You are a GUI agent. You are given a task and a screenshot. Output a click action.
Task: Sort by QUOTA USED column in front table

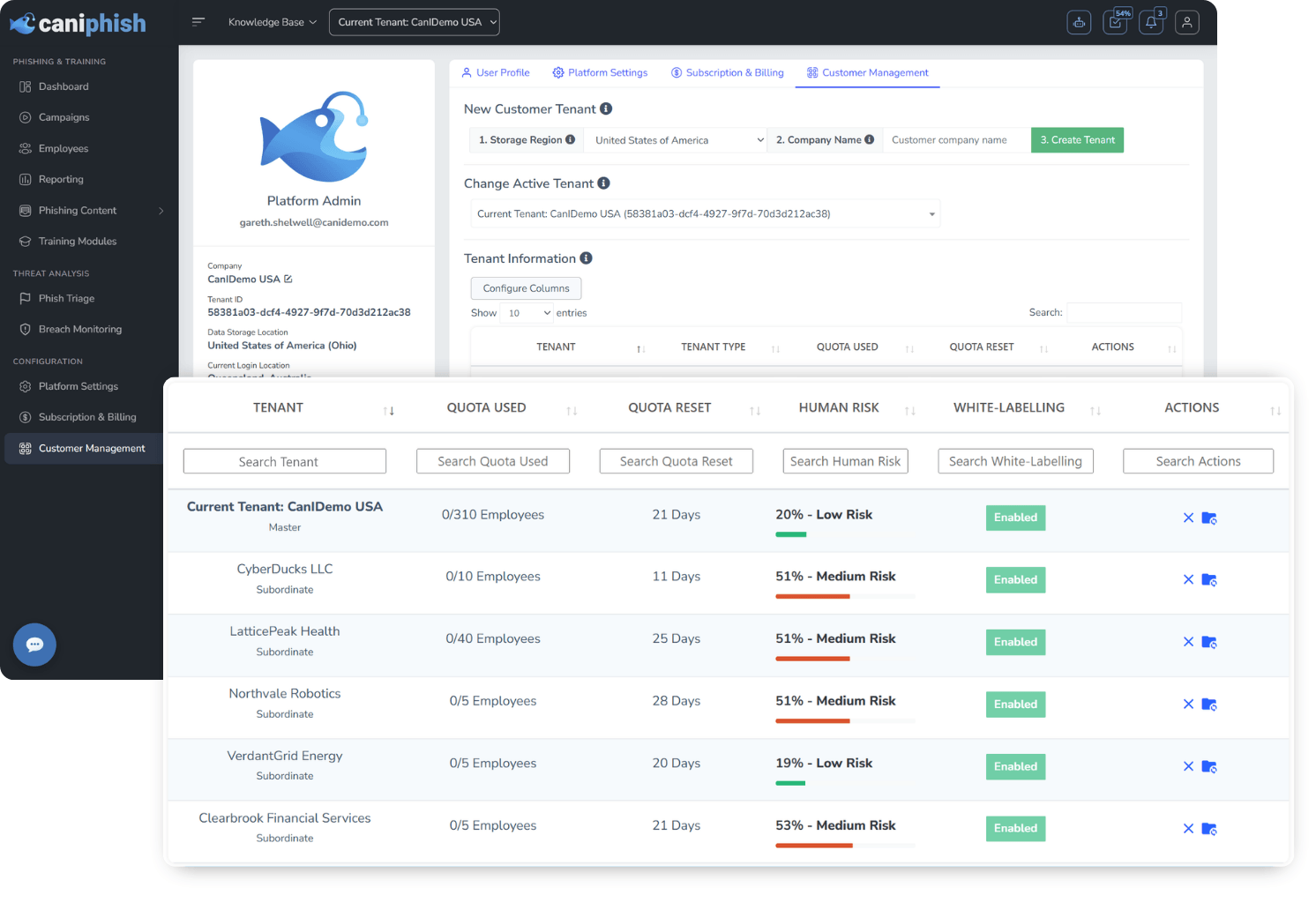tap(572, 411)
